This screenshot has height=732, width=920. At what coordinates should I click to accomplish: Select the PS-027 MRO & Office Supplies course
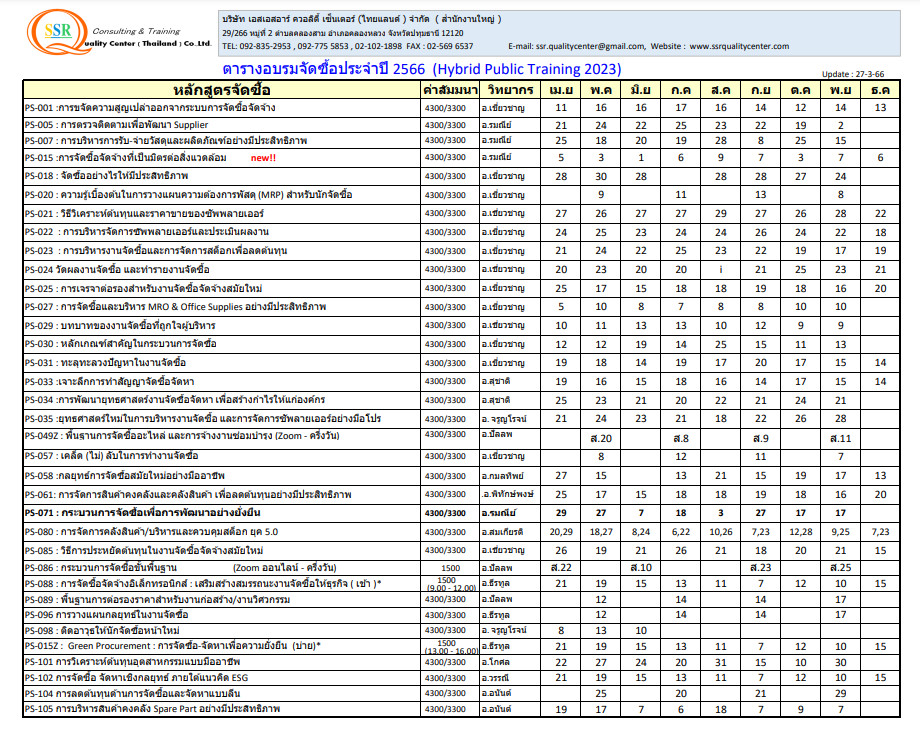pyautogui.click(x=175, y=307)
